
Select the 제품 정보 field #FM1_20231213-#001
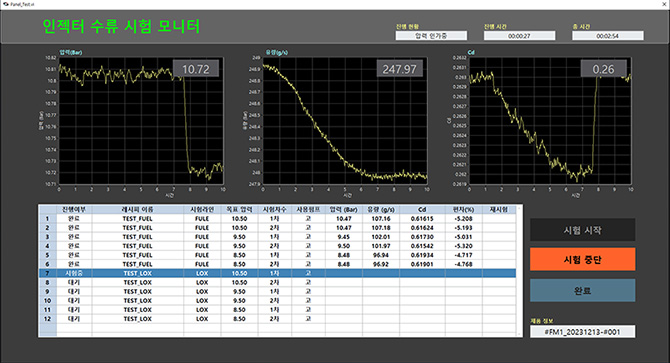tap(582, 332)
